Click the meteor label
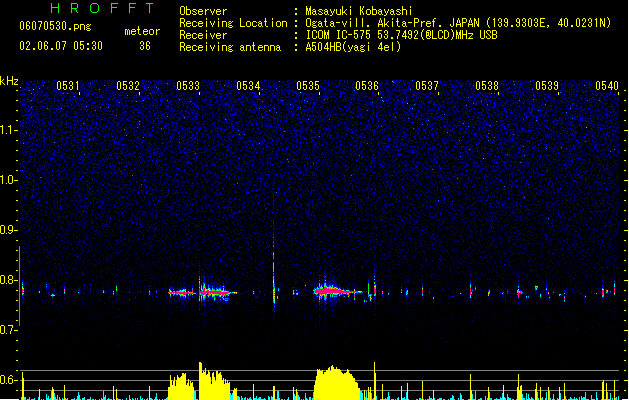This screenshot has height=400, width=629. click(142, 31)
